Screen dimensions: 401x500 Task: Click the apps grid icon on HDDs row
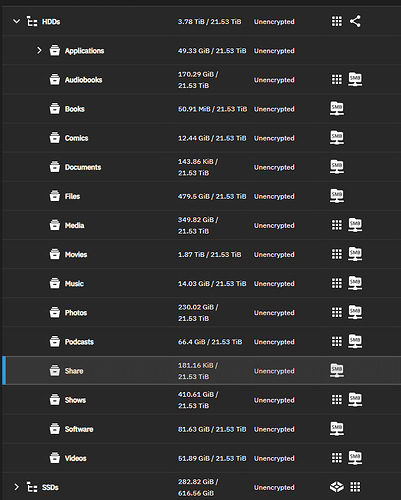point(337,22)
